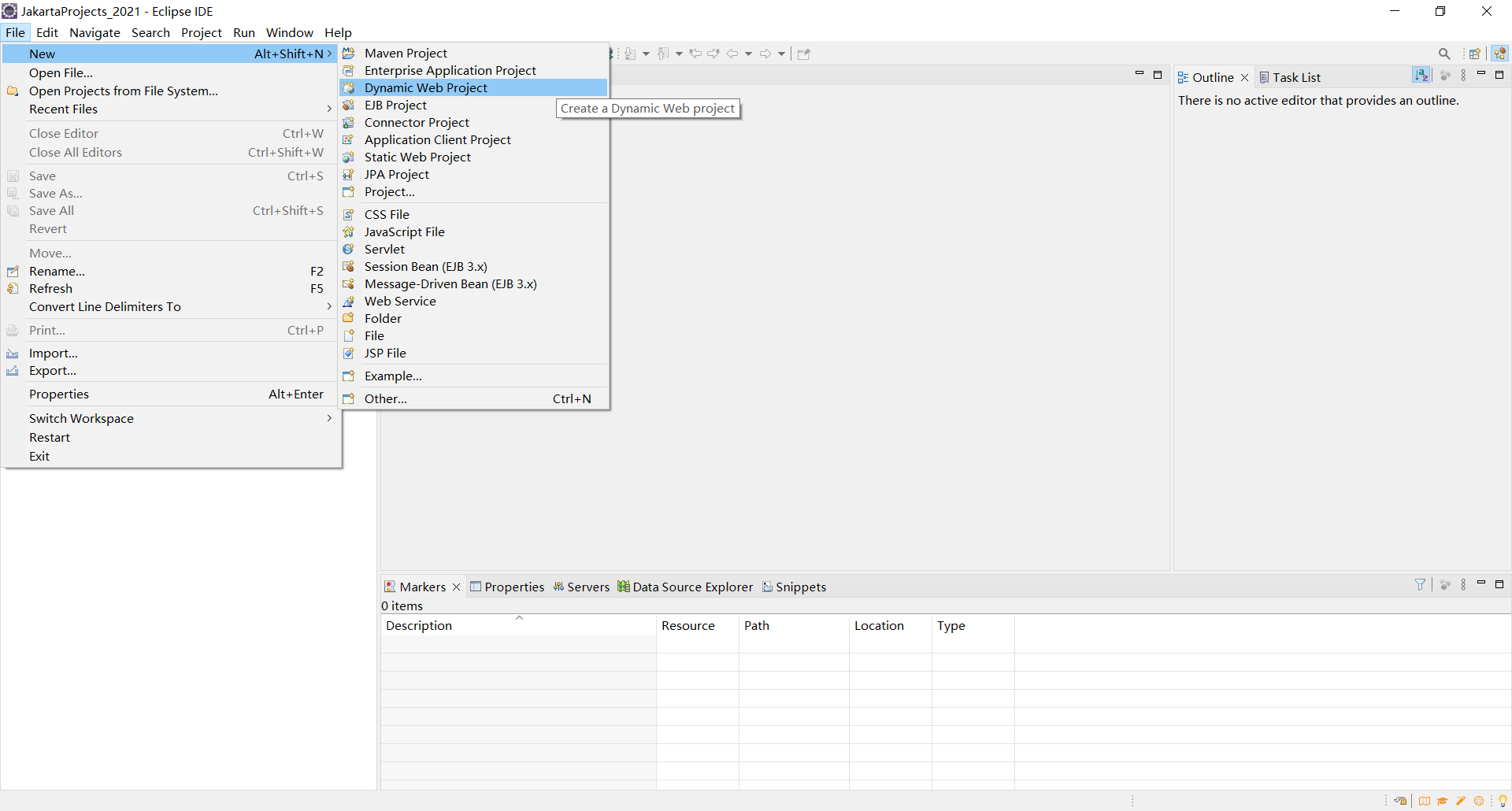Open the Forward history dropdown arrow
The width and height of the screenshot is (1512, 811).
point(781,54)
